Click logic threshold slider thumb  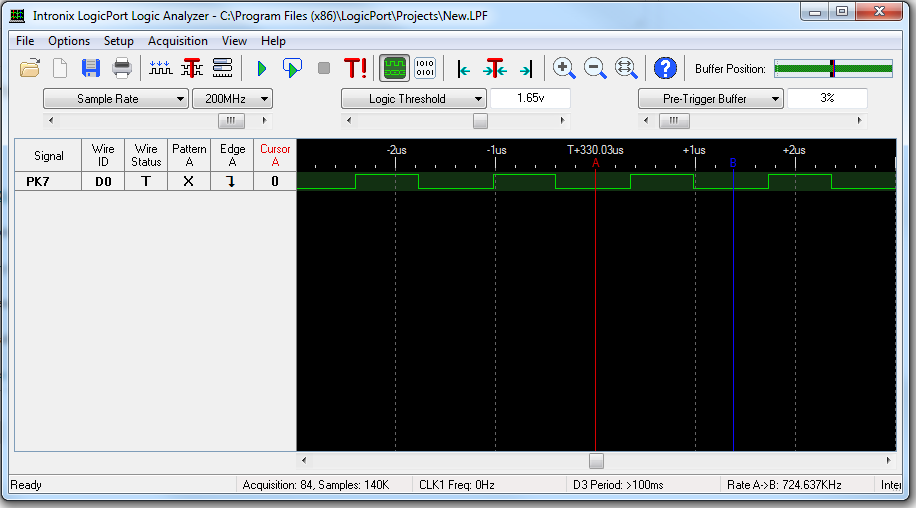click(480, 120)
